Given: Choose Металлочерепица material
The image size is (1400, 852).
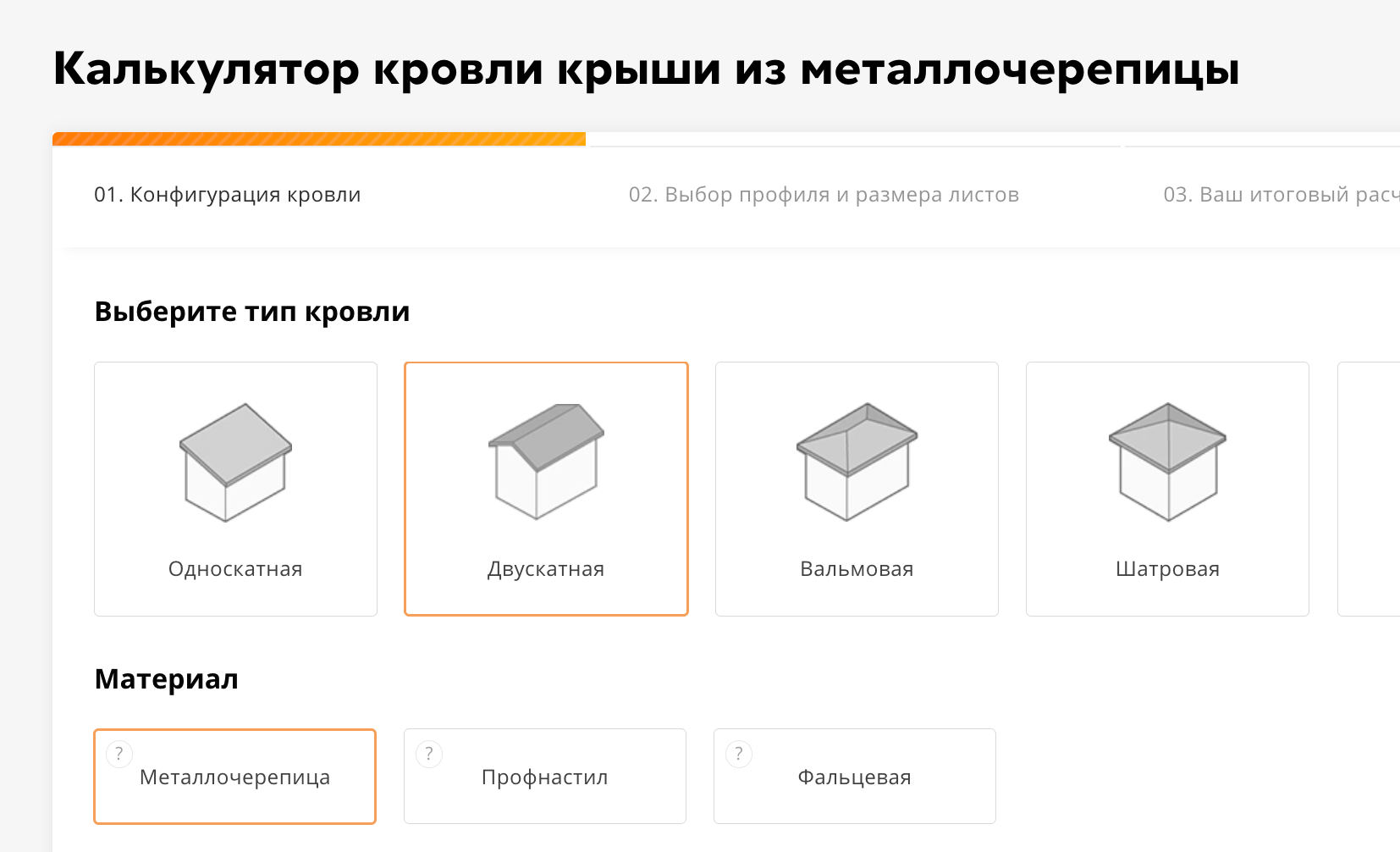Looking at the screenshot, I should coord(235,777).
